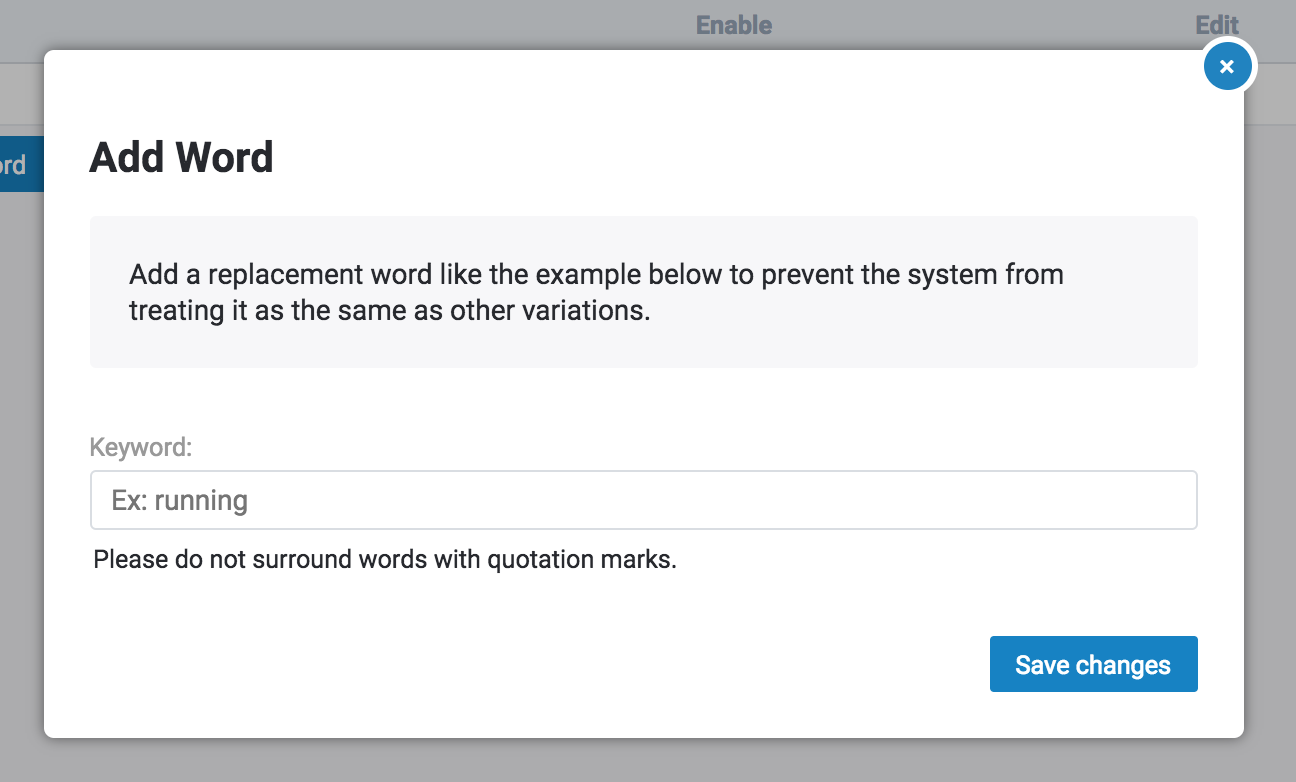Select the Enable column header
This screenshot has height=782, width=1296.
click(x=734, y=25)
